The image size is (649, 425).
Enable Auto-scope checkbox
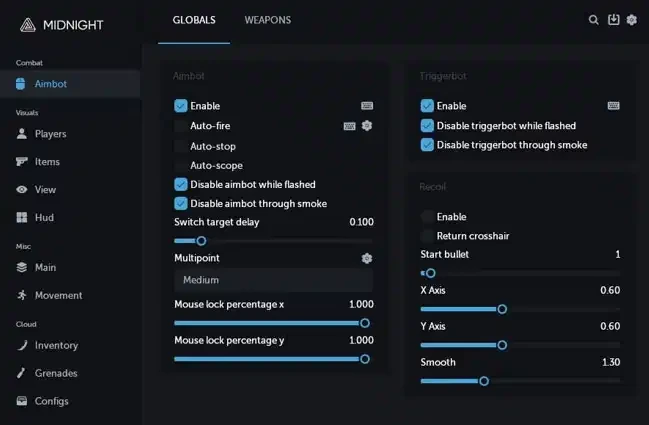[180, 166]
